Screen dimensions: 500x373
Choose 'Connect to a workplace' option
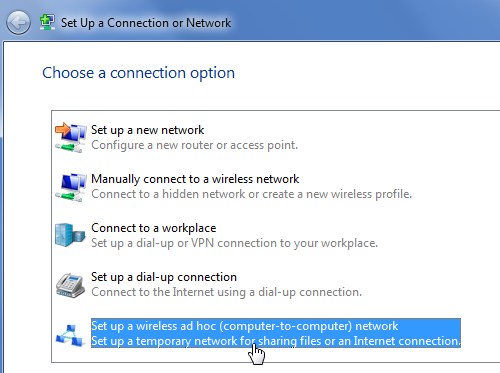(154, 228)
